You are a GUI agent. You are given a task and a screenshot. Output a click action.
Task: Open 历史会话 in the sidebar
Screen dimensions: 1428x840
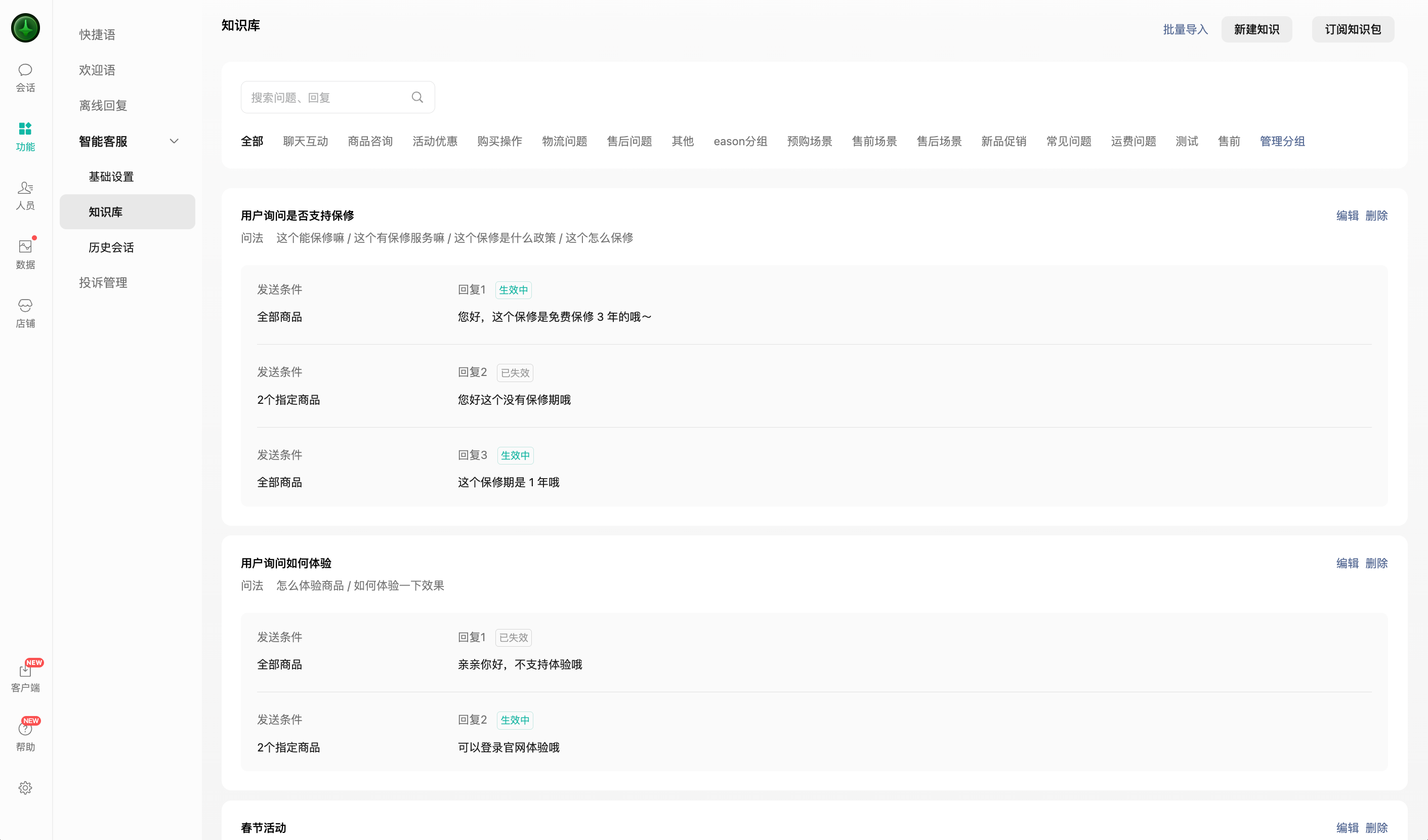click(111, 247)
